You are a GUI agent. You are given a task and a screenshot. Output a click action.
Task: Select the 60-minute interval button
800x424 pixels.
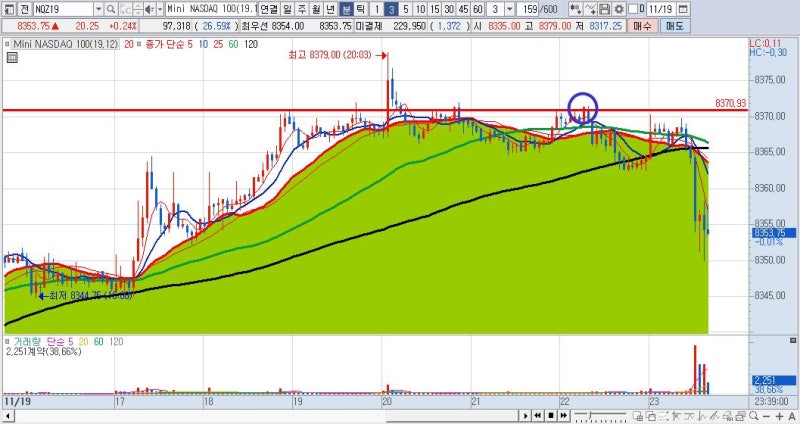pyautogui.click(x=478, y=9)
